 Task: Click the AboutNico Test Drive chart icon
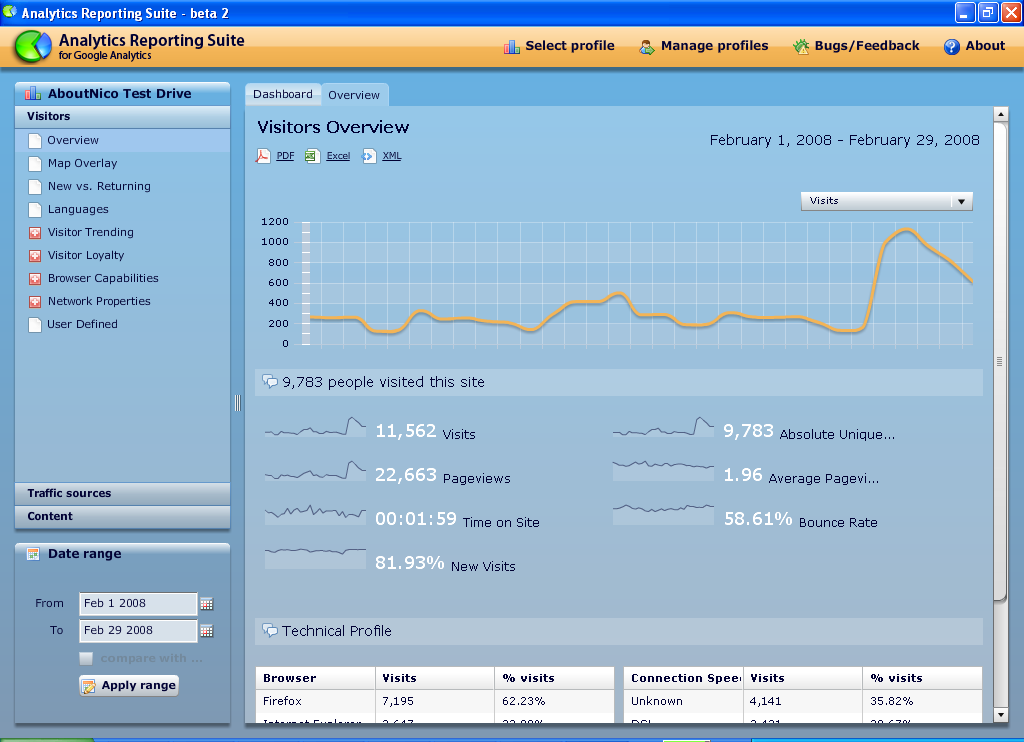click(33, 94)
